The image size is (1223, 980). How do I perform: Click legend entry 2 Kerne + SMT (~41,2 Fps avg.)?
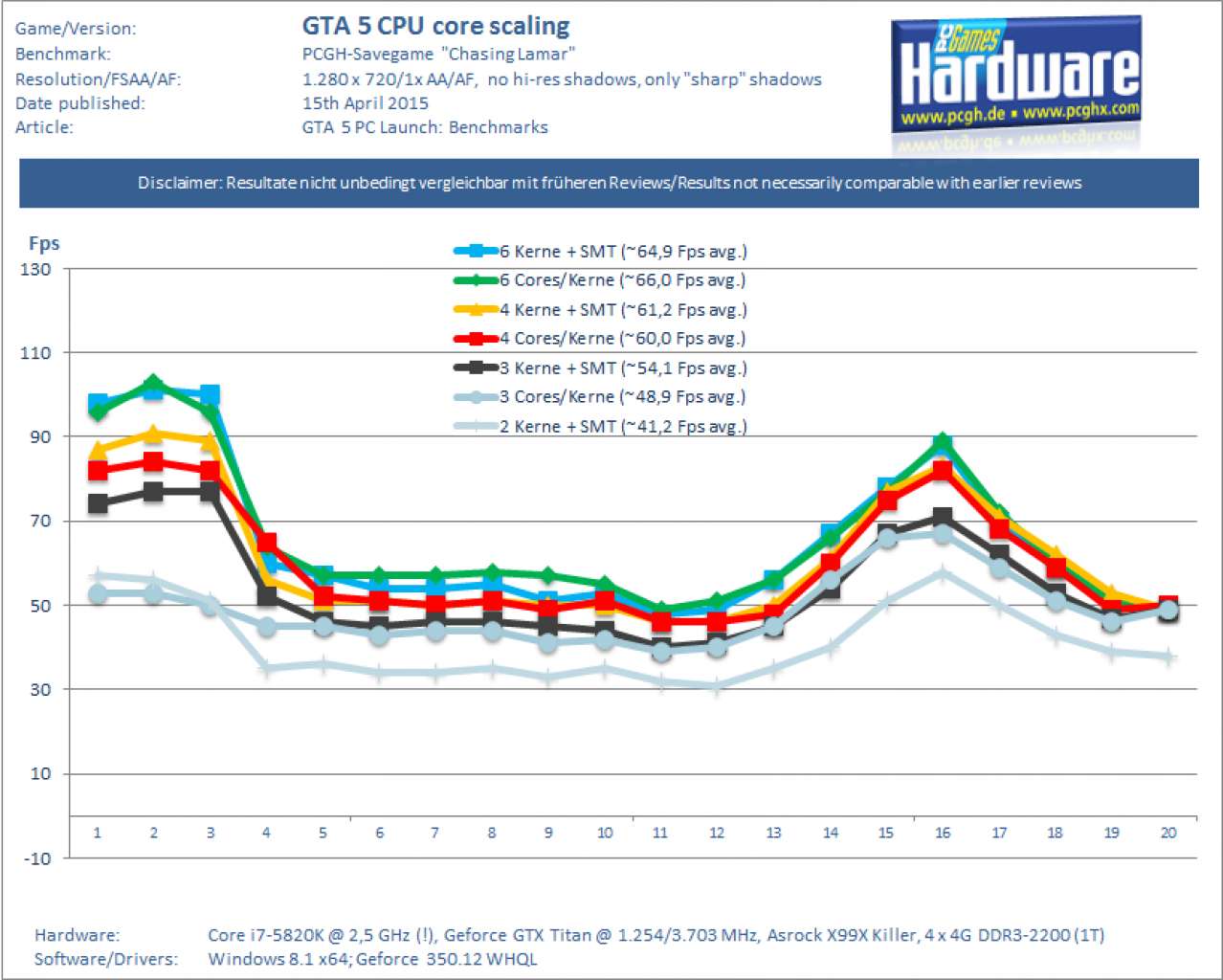point(600,427)
